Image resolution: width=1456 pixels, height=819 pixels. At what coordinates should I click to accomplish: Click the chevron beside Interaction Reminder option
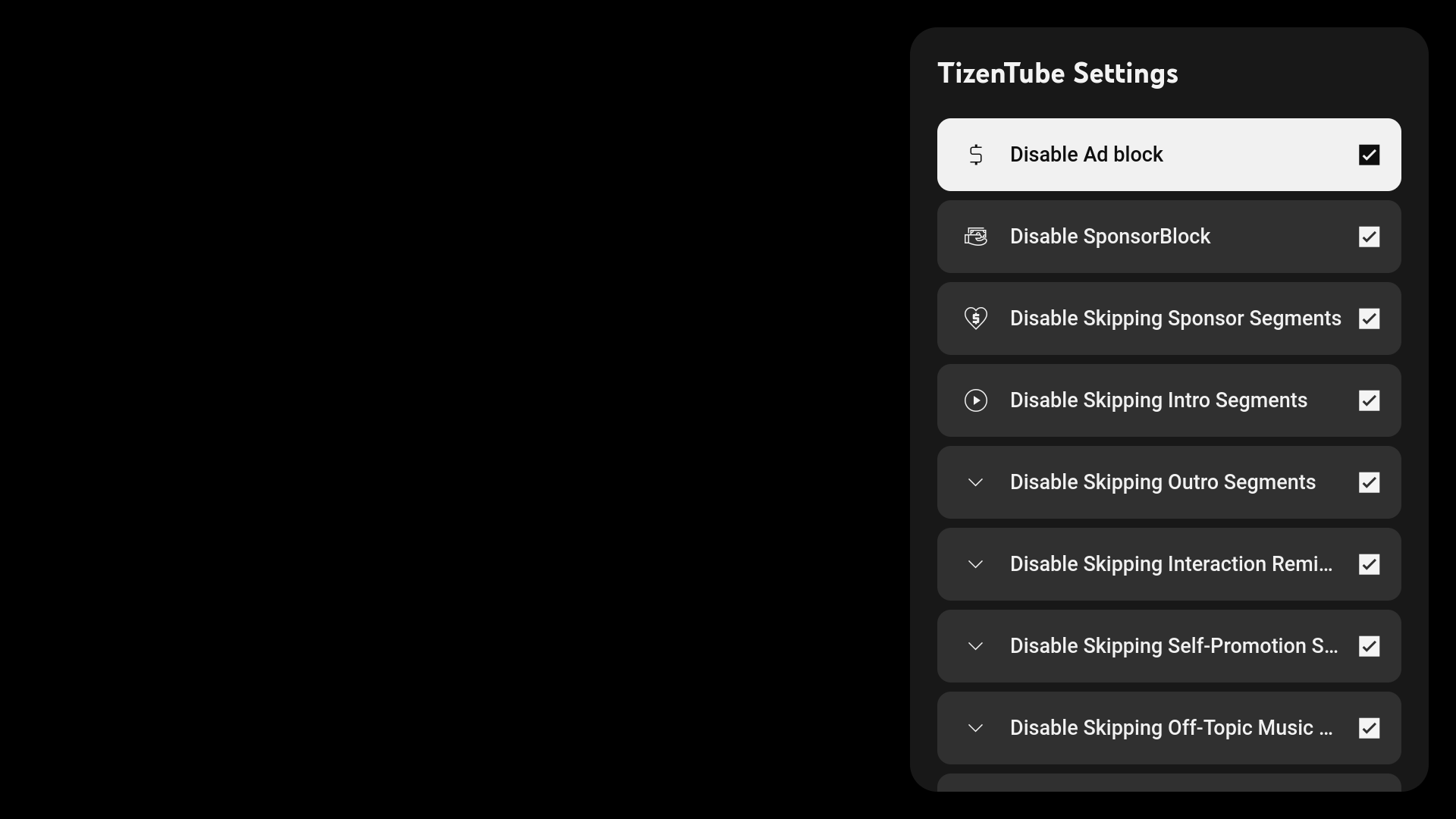pos(976,565)
